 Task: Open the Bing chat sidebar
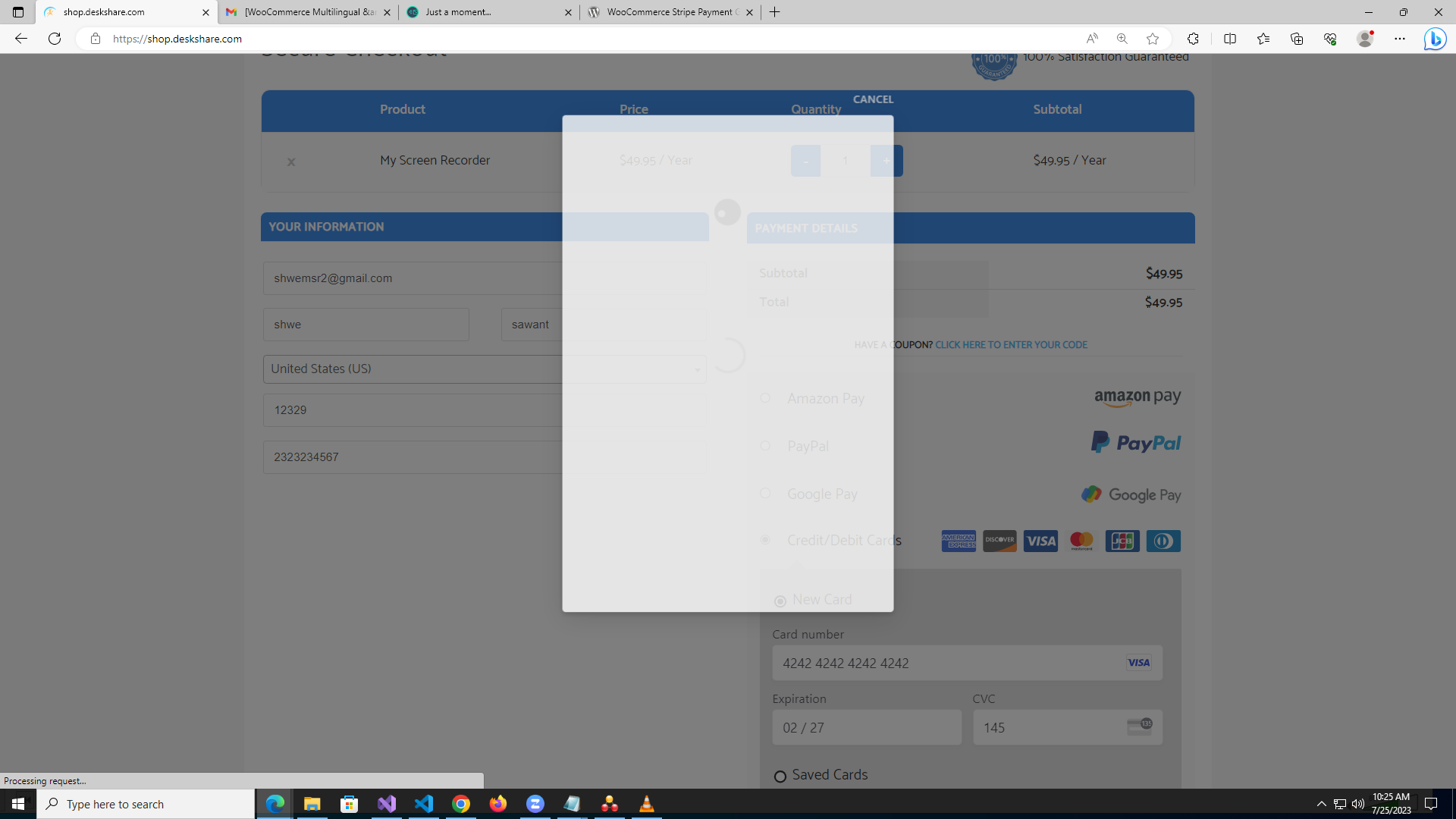[1435, 39]
